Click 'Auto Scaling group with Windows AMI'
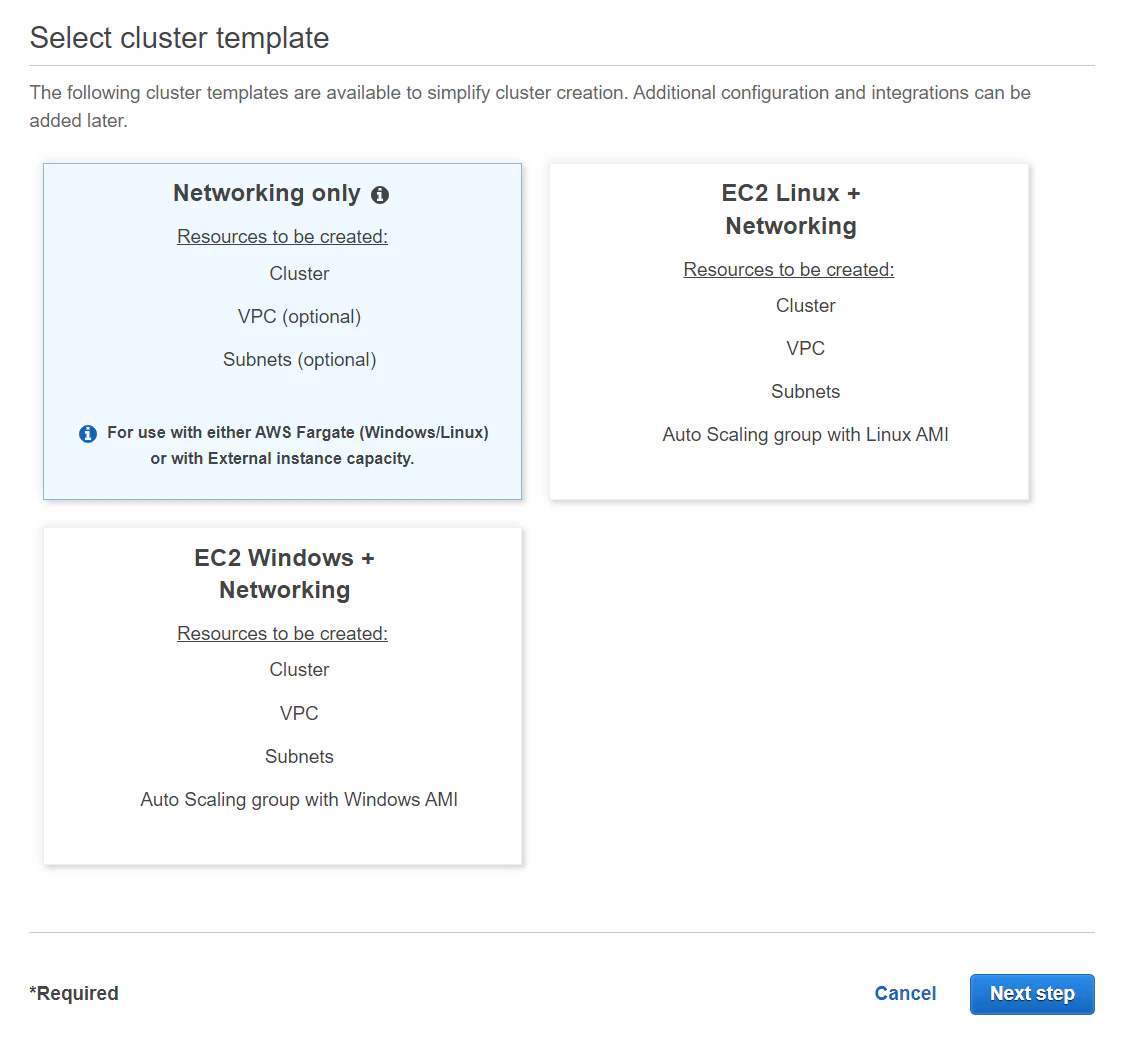 click(299, 800)
